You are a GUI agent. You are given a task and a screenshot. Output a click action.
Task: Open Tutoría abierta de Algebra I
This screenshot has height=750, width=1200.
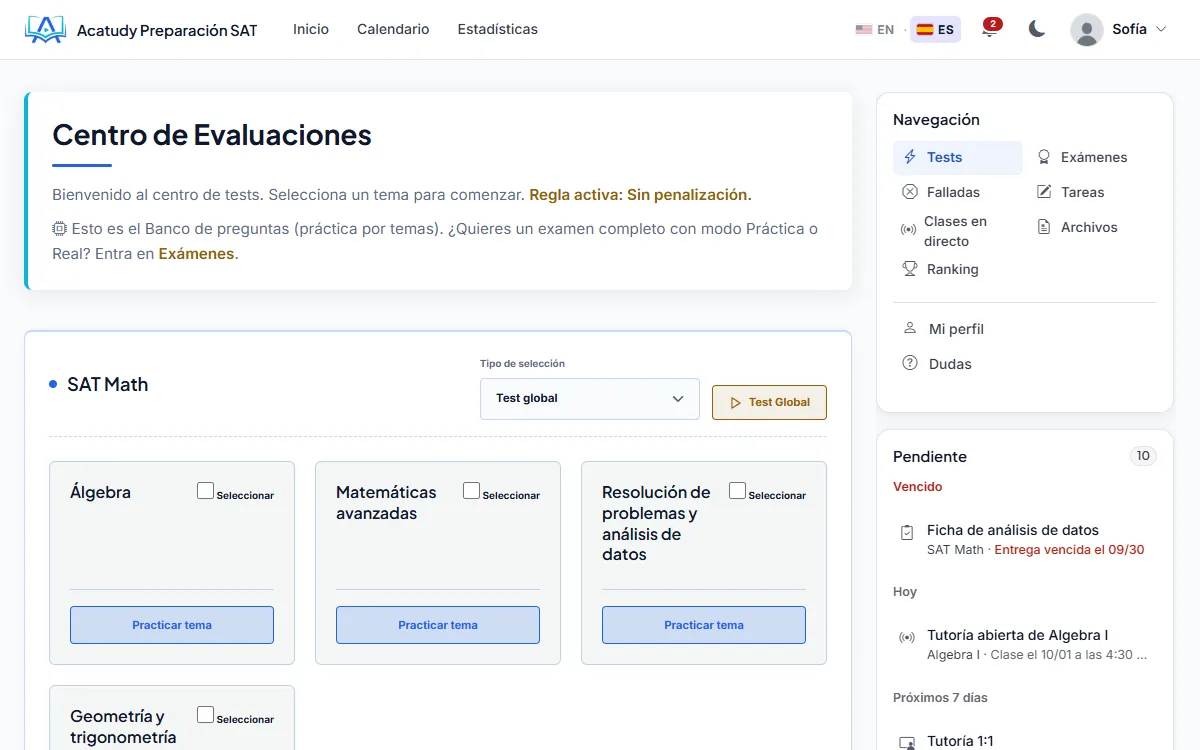pyautogui.click(x=1025, y=645)
